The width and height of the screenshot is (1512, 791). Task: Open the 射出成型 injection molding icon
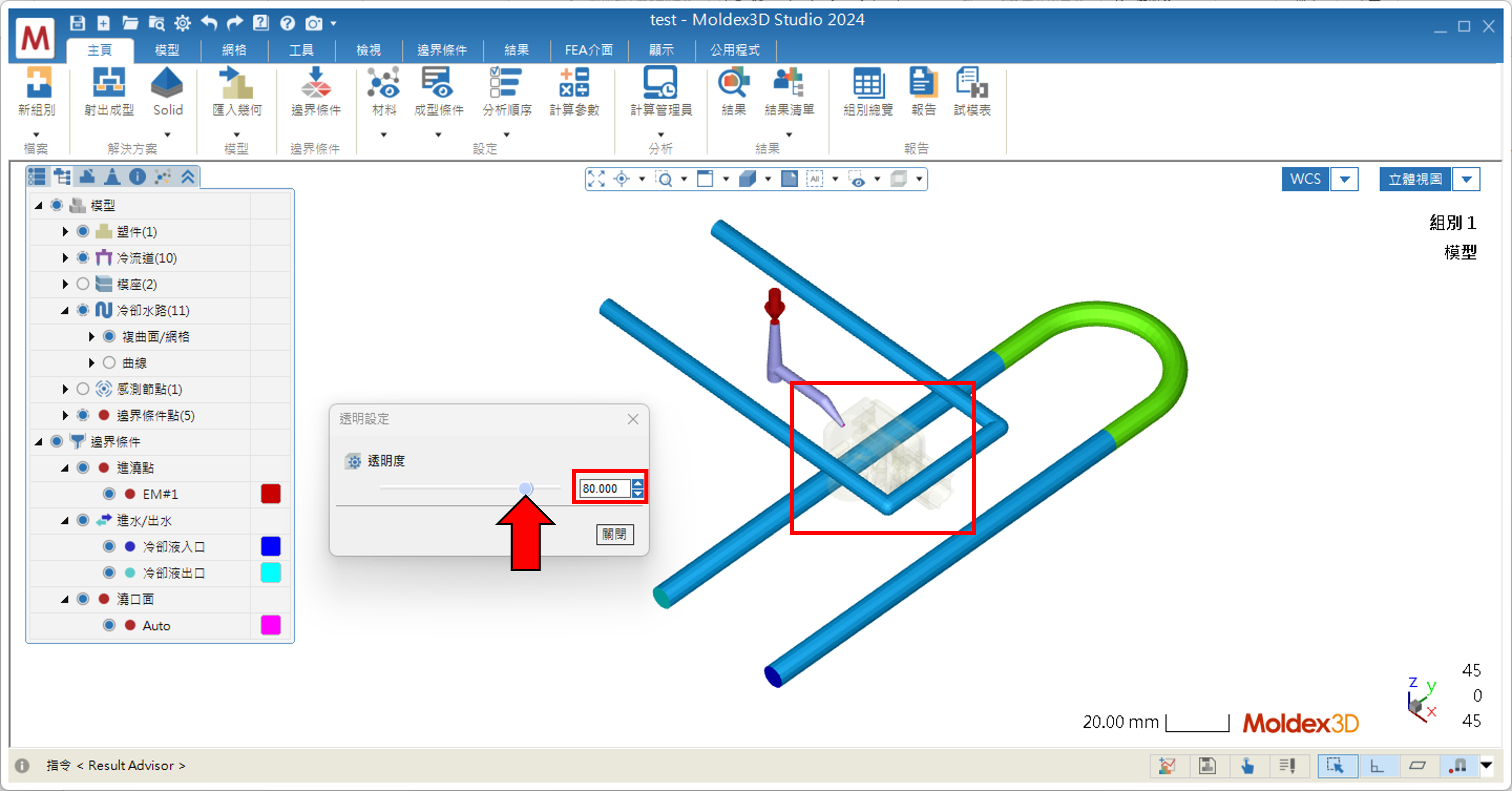click(109, 82)
